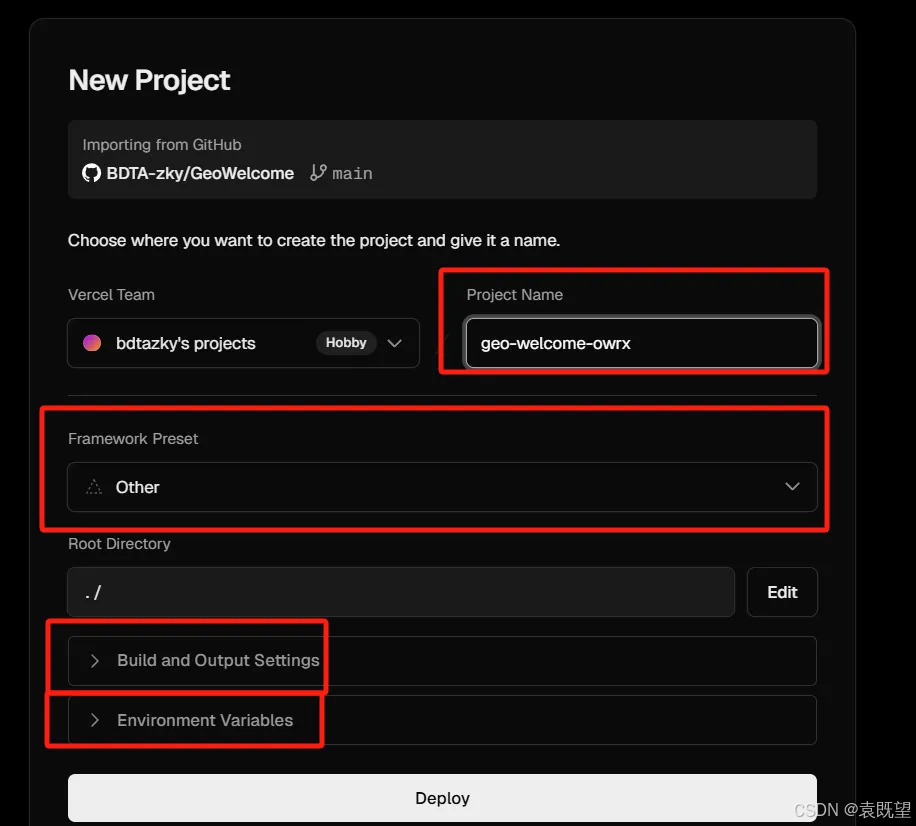Screen dimensions: 916x826
Task: Click the Root Directory label
Action: (119, 544)
